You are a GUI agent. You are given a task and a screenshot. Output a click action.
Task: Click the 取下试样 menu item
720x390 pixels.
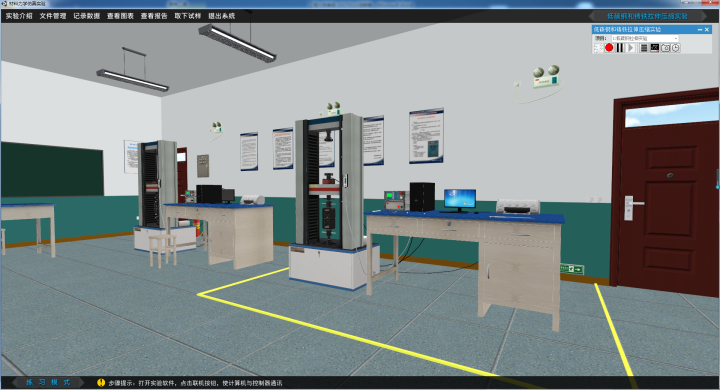tap(188, 16)
